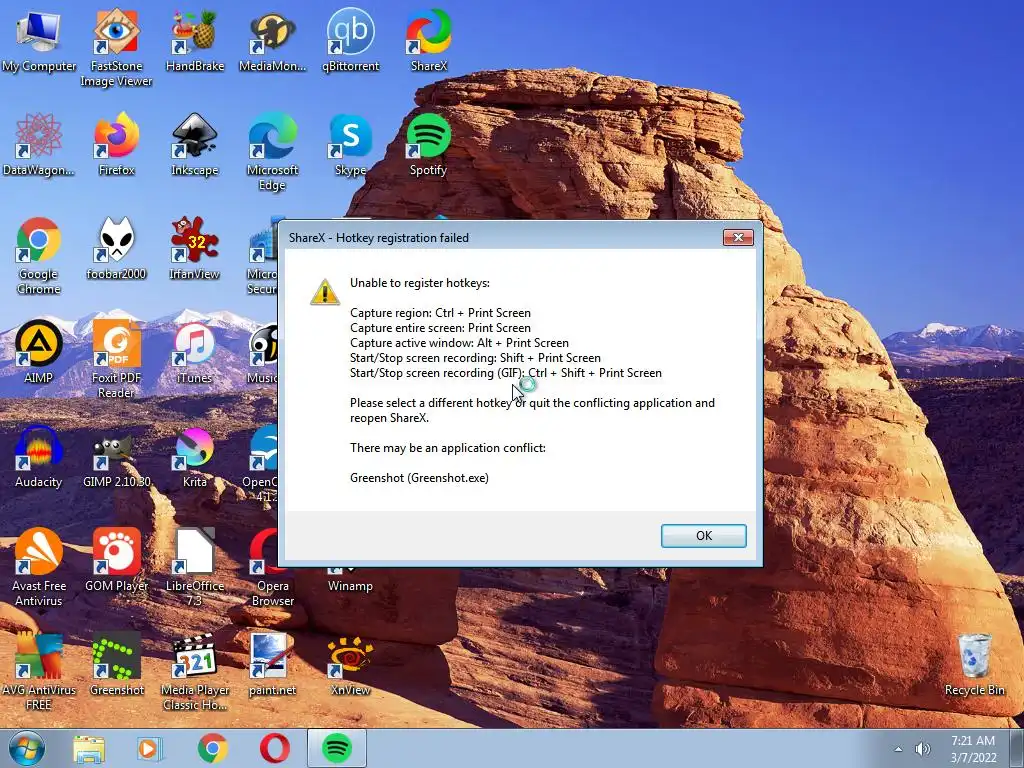Select the iTunes desktop icon
The width and height of the screenshot is (1024, 768).
click(x=195, y=354)
